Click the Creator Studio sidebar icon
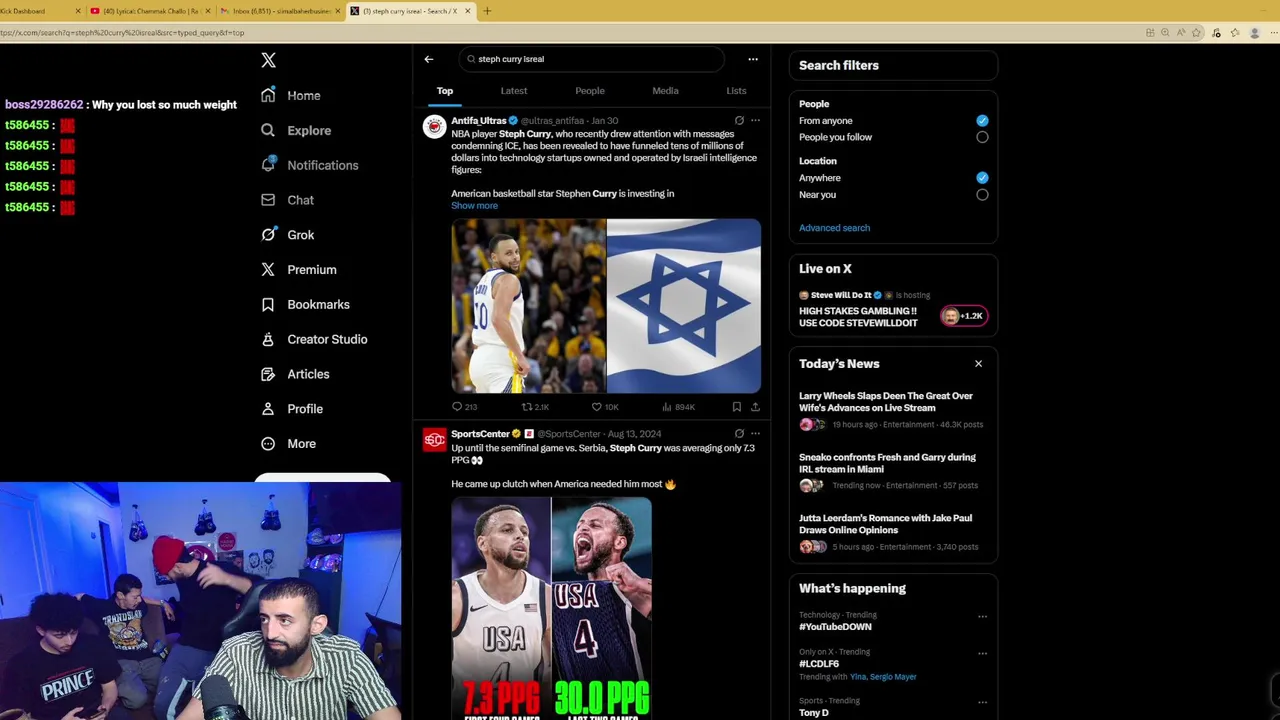This screenshot has height=720, width=1280. pyautogui.click(x=268, y=339)
